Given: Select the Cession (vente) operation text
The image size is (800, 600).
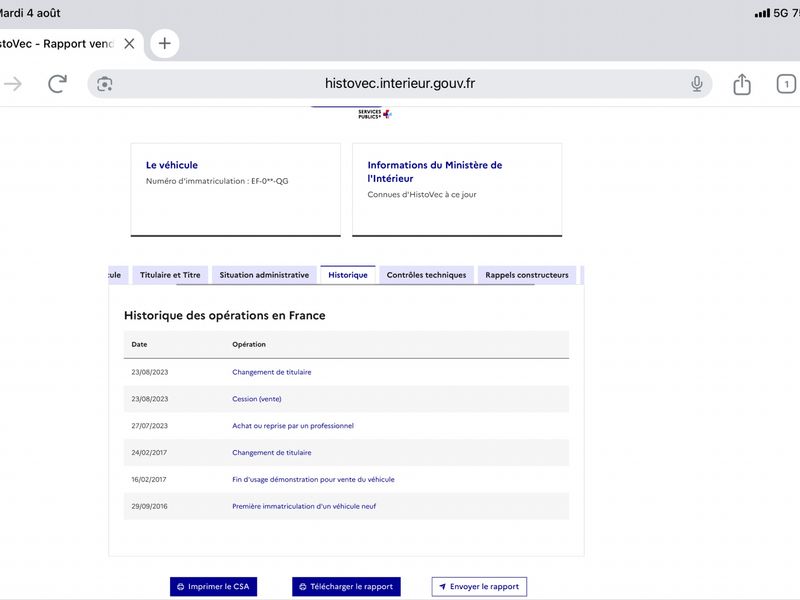Looking at the screenshot, I should [x=257, y=399].
